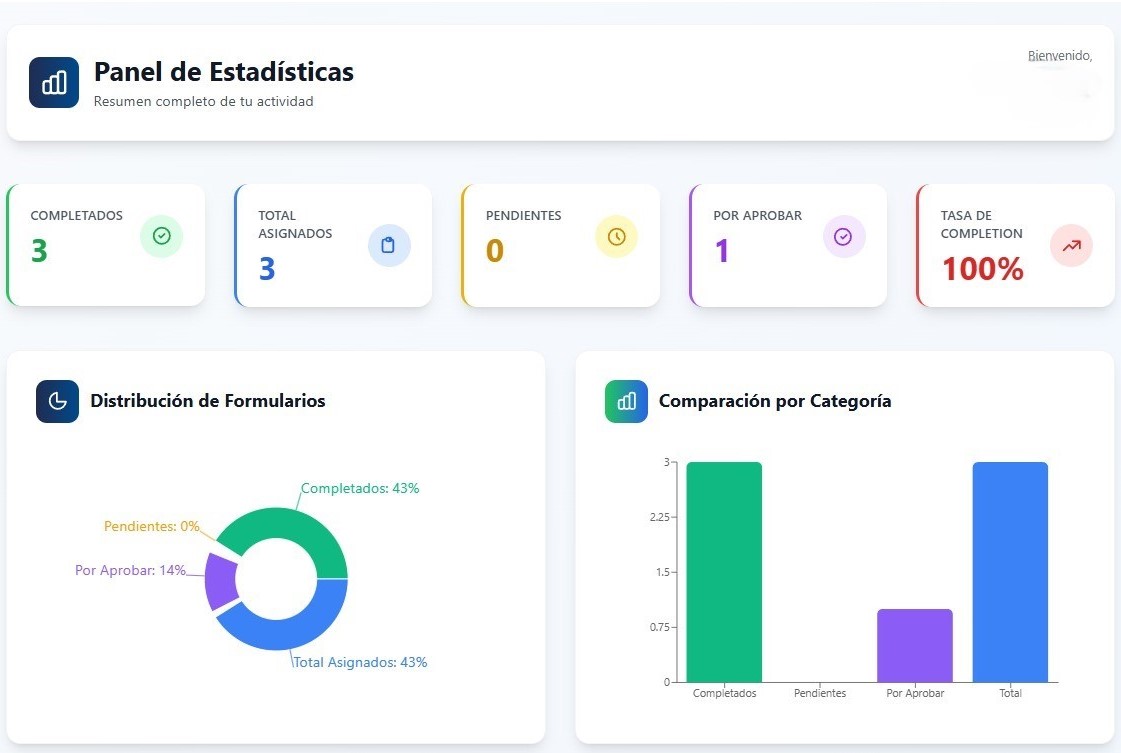
Task: Click the pie icon beside Distribución de Formularios
Action: [x=57, y=401]
